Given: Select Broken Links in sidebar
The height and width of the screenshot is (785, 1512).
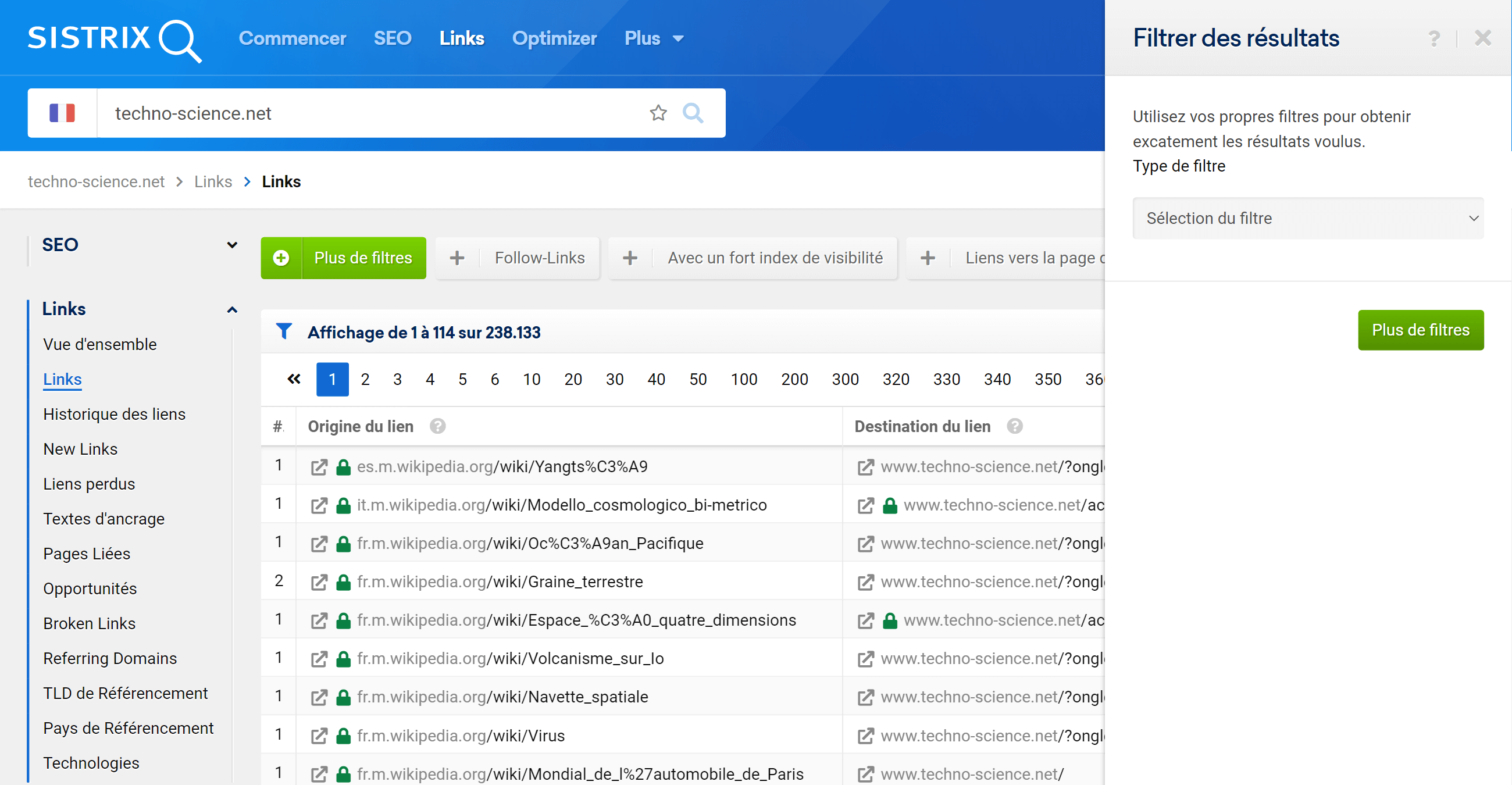Looking at the screenshot, I should (89, 624).
